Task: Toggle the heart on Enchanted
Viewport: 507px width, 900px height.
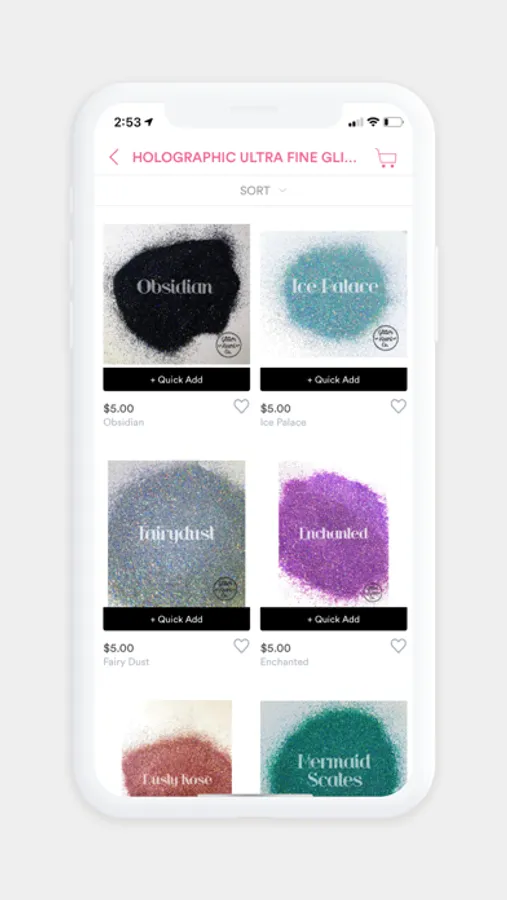Action: 398,646
